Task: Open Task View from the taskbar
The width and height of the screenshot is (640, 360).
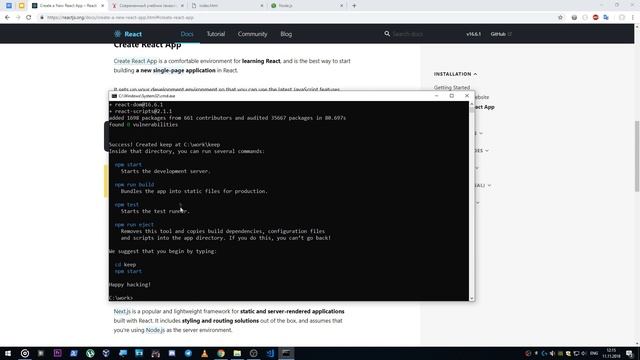Action: coord(41,353)
